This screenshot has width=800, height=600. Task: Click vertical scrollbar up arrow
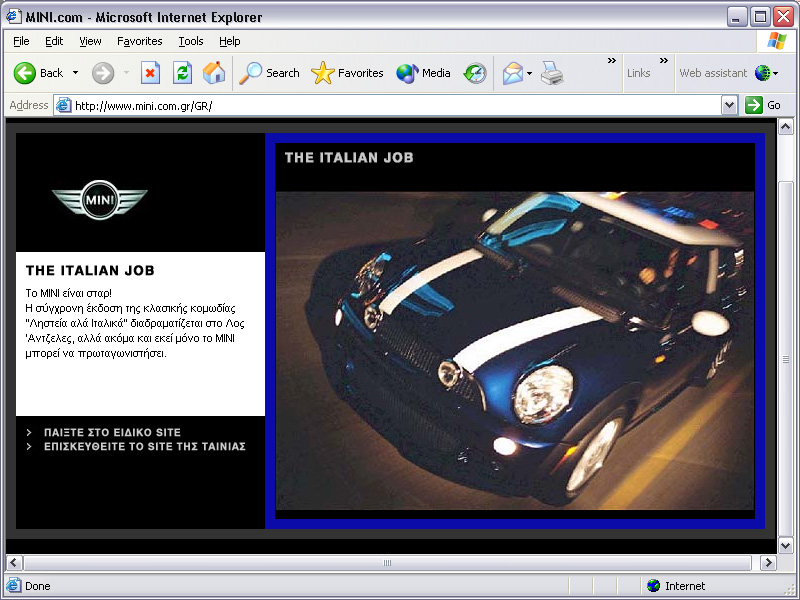coord(786,126)
